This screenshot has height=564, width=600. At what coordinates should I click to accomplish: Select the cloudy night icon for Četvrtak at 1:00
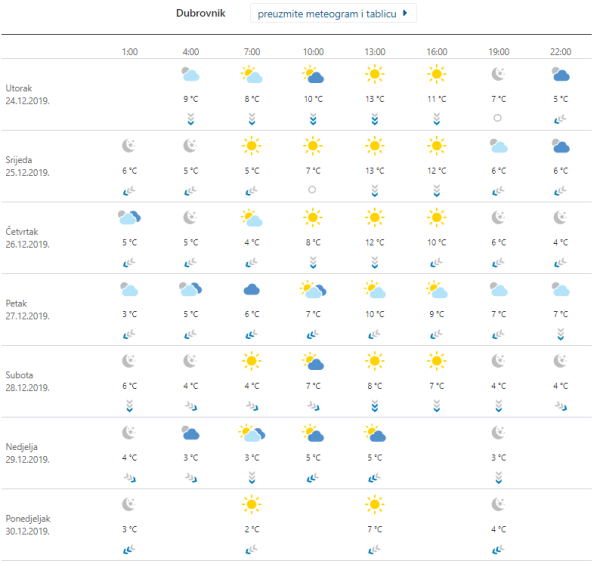129,218
